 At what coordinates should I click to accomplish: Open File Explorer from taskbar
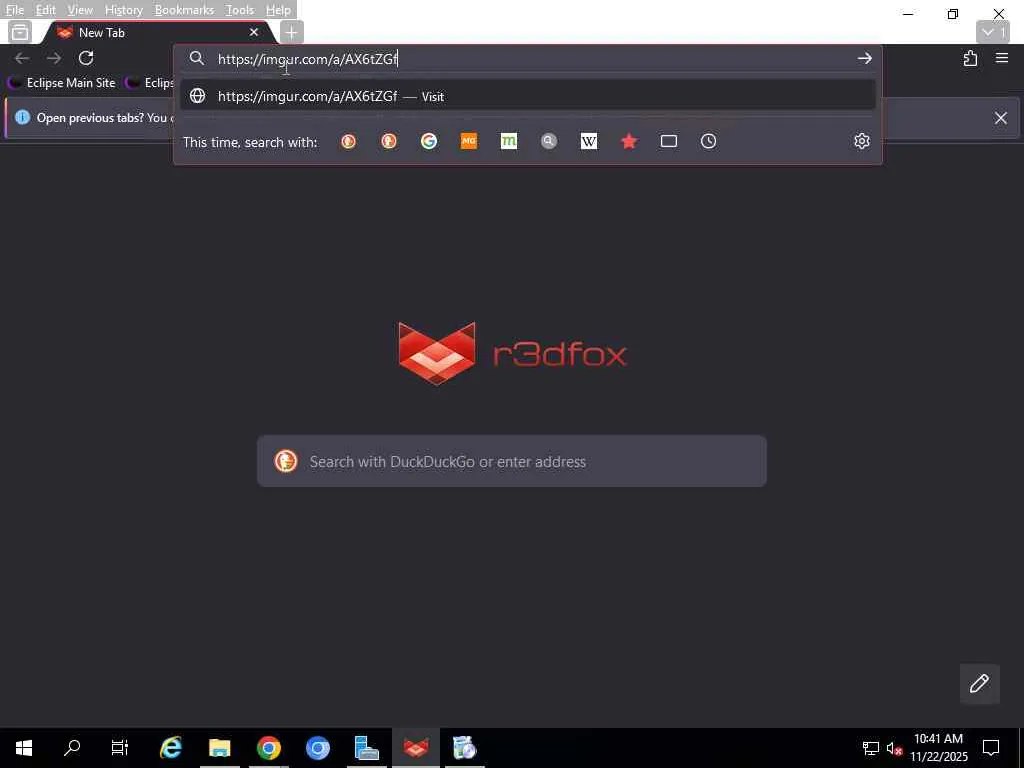pyautogui.click(x=219, y=748)
